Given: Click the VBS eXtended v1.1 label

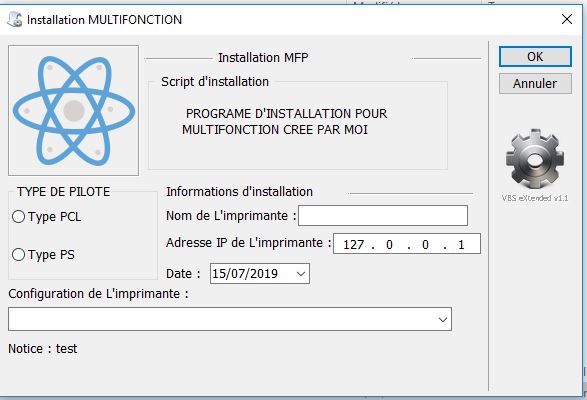Looking at the screenshot, I should coord(535,198).
